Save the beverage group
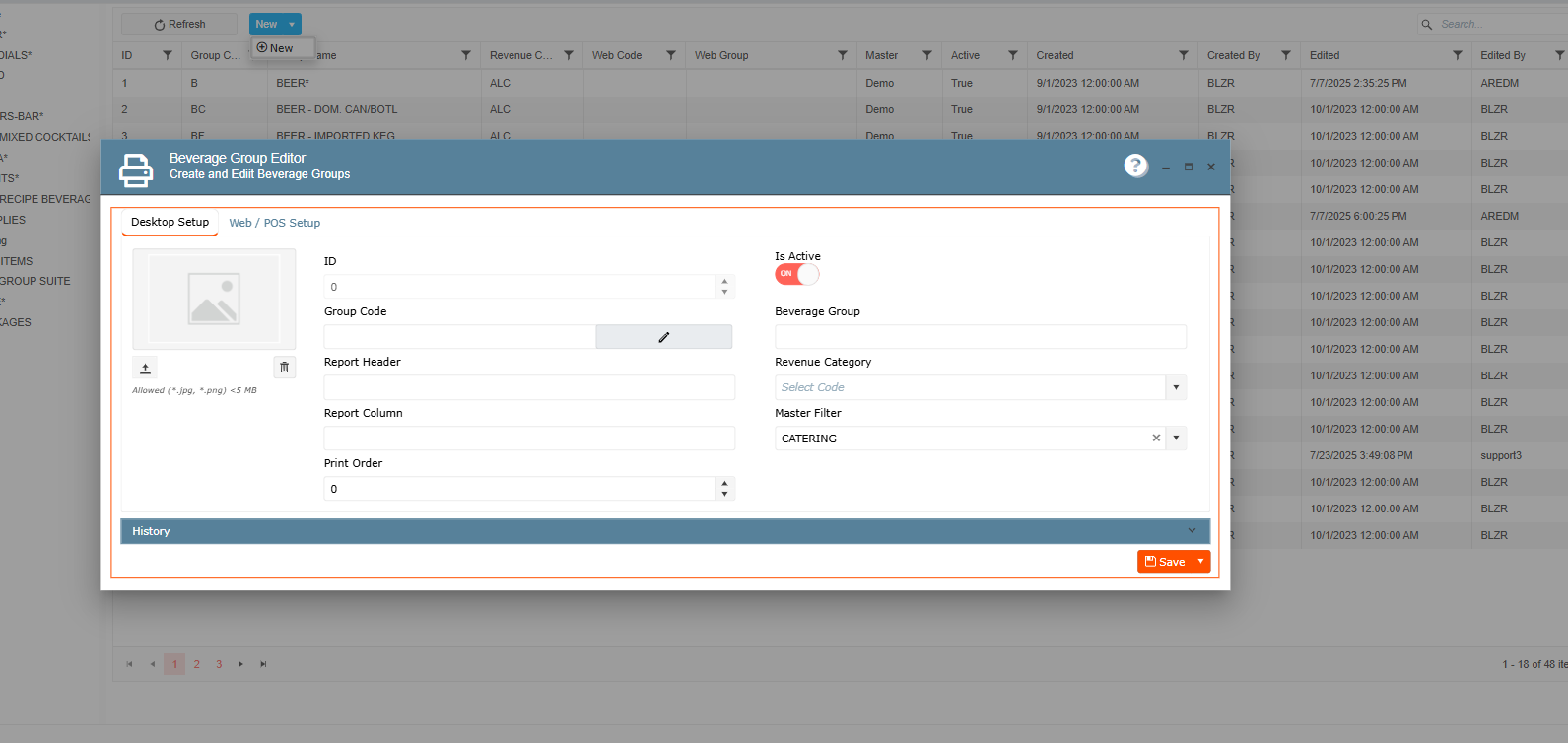 pyautogui.click(x=1165, y=562)
